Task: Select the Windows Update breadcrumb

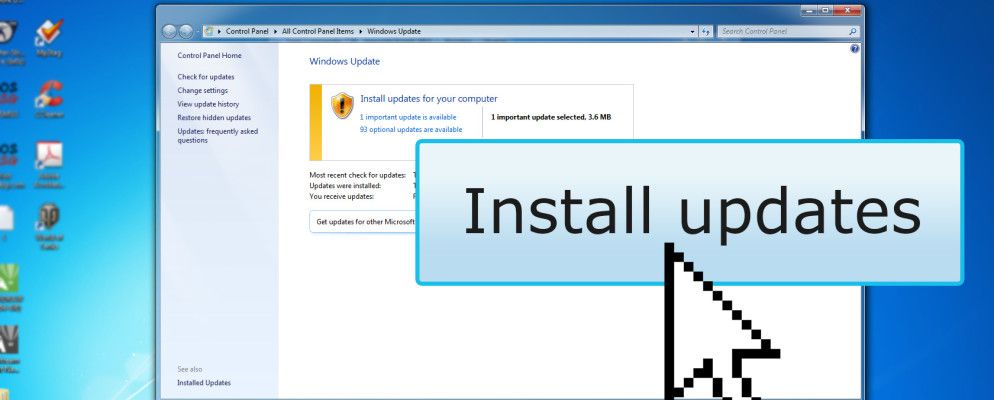Action: tap(394, 31)
